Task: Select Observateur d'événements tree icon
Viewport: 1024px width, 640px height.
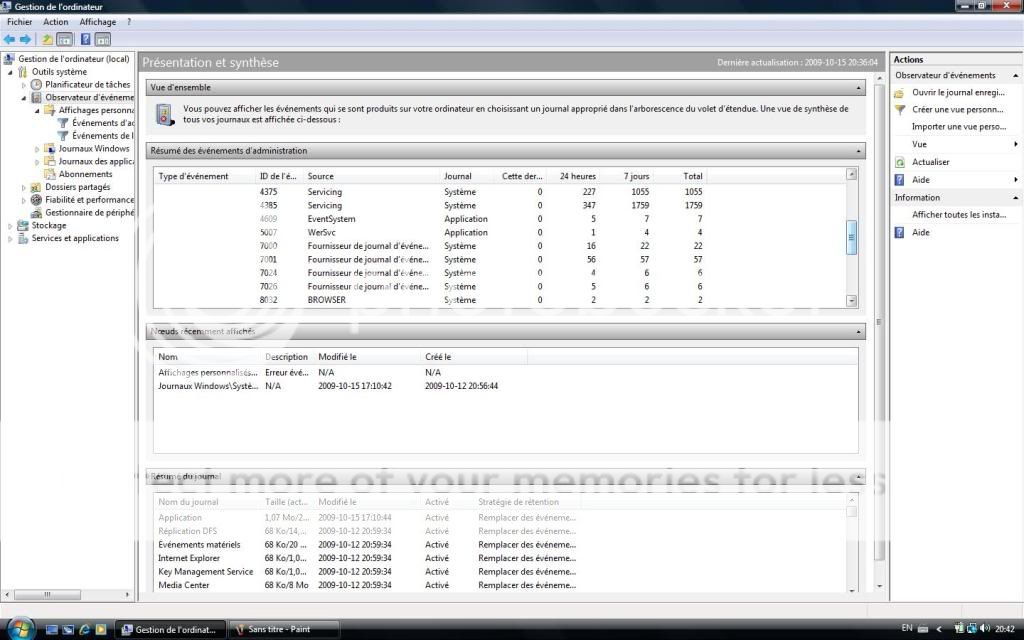Action: tap(37, 97)
